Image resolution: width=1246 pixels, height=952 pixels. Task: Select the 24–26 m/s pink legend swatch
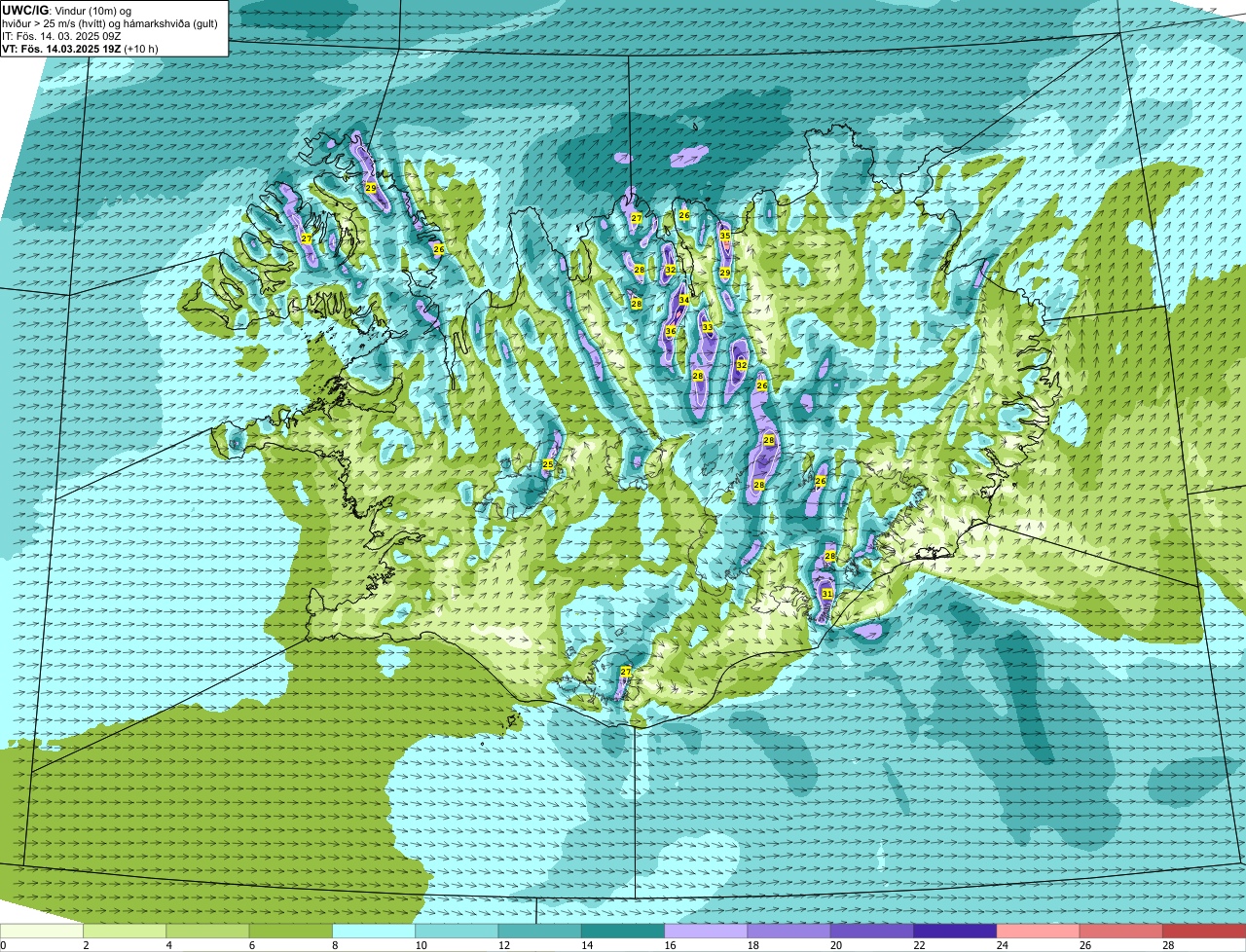(1038, 931)
